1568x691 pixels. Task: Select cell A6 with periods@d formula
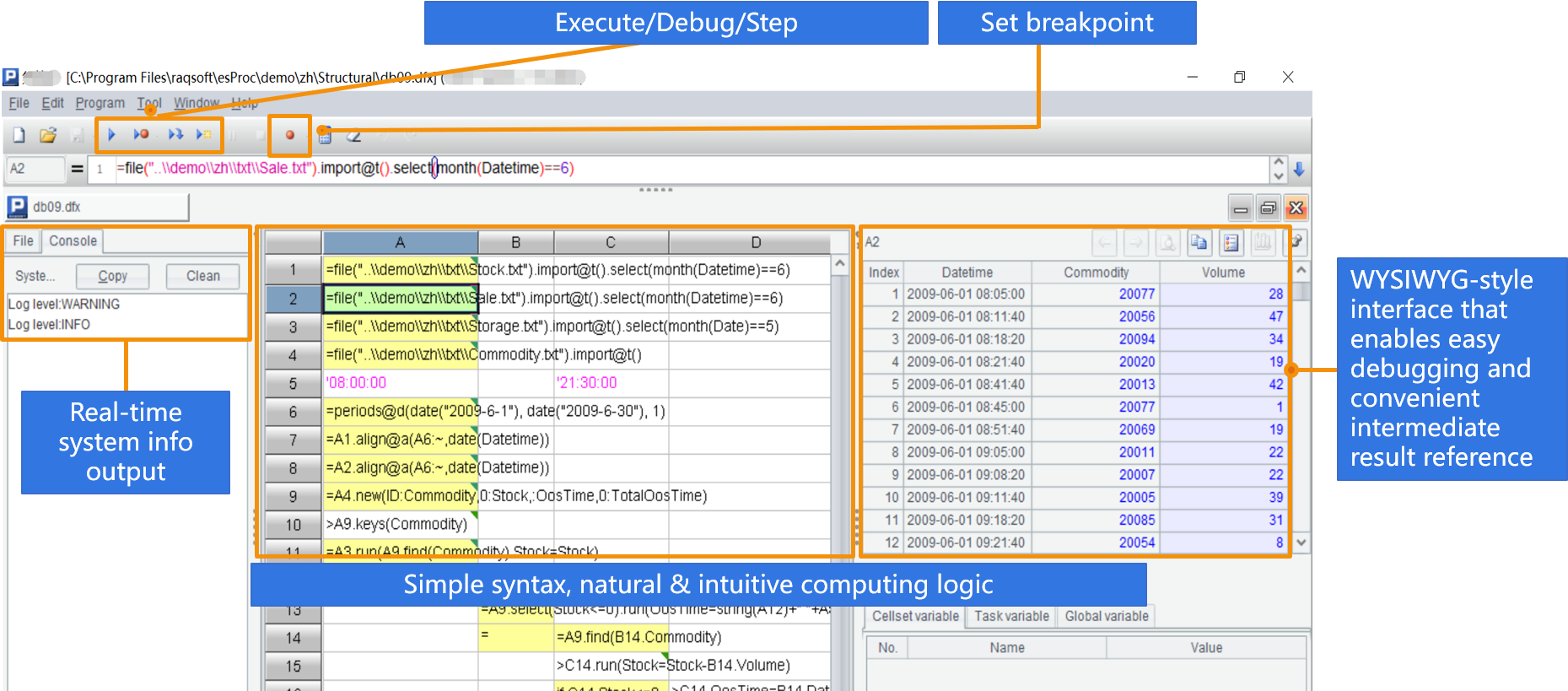coord(400,412)
